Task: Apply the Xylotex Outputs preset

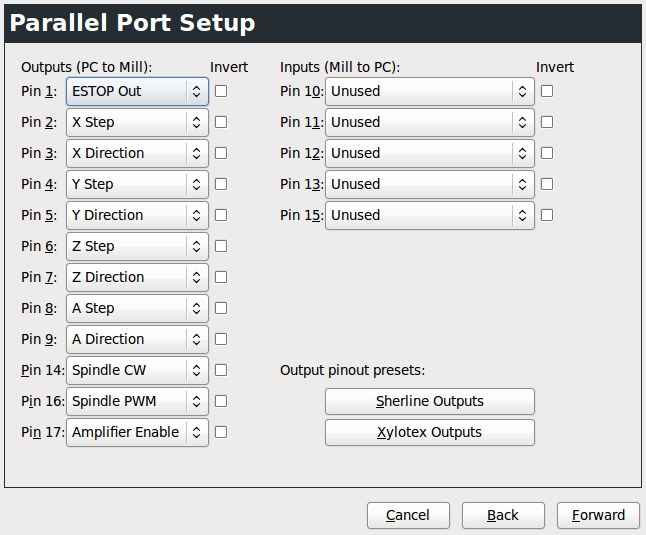Action: click(x=430, y=432)
